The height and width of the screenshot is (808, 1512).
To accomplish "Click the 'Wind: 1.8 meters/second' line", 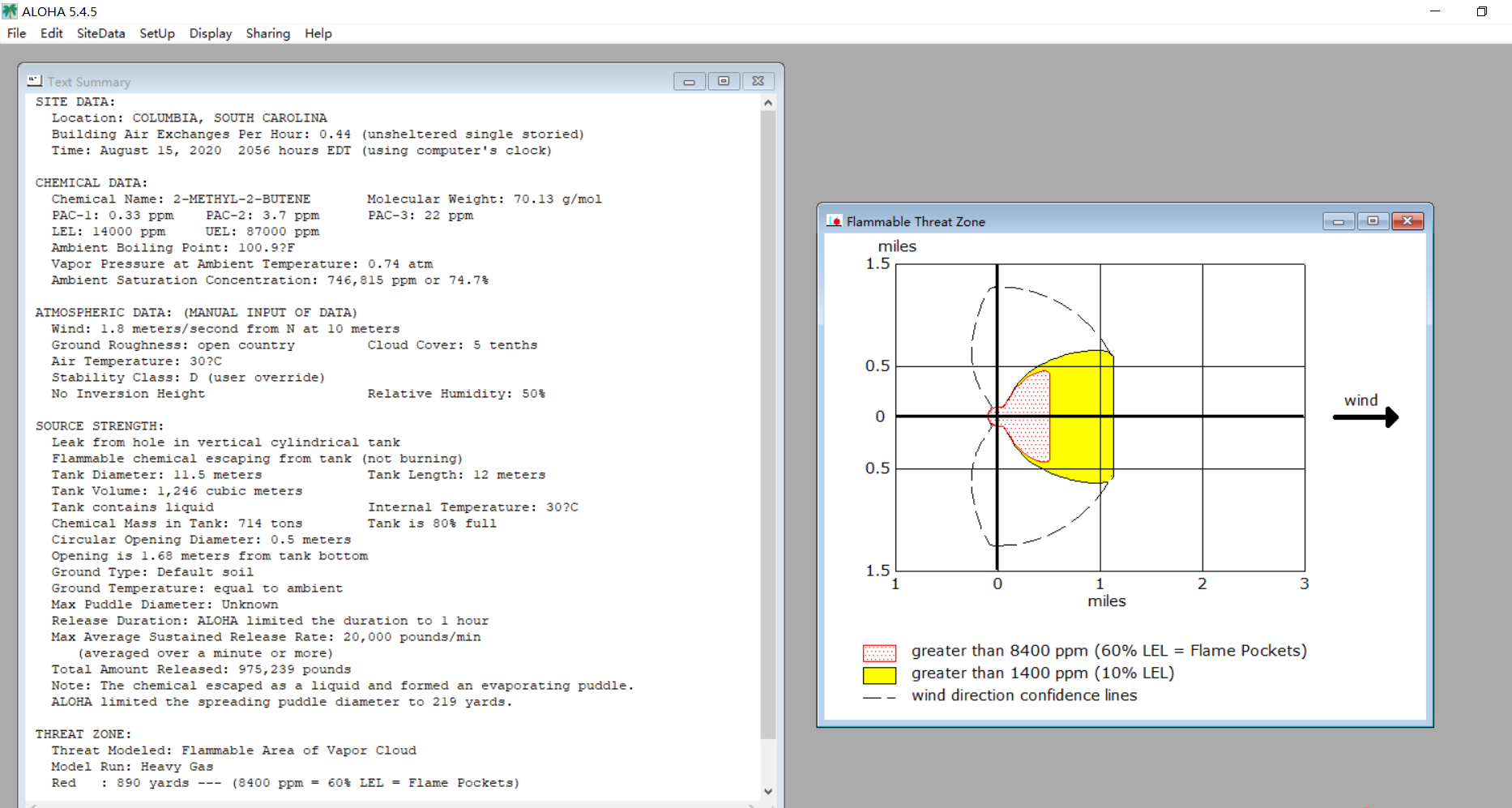I will [x=225, y=329].
